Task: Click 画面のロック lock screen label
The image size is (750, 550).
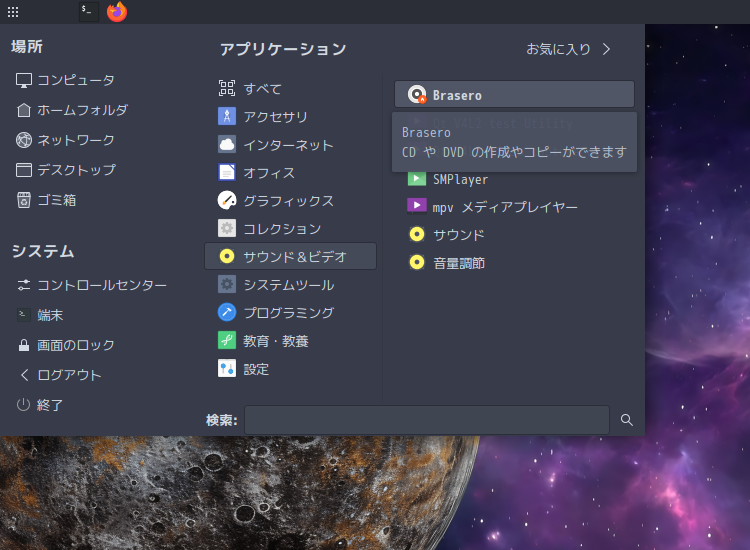Action: pyautogui.click(x=76, y=345)
